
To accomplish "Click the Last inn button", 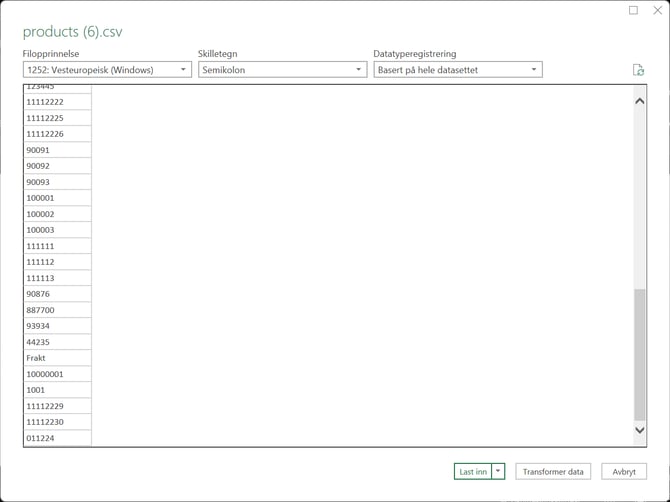I will [x=473, y=471].
